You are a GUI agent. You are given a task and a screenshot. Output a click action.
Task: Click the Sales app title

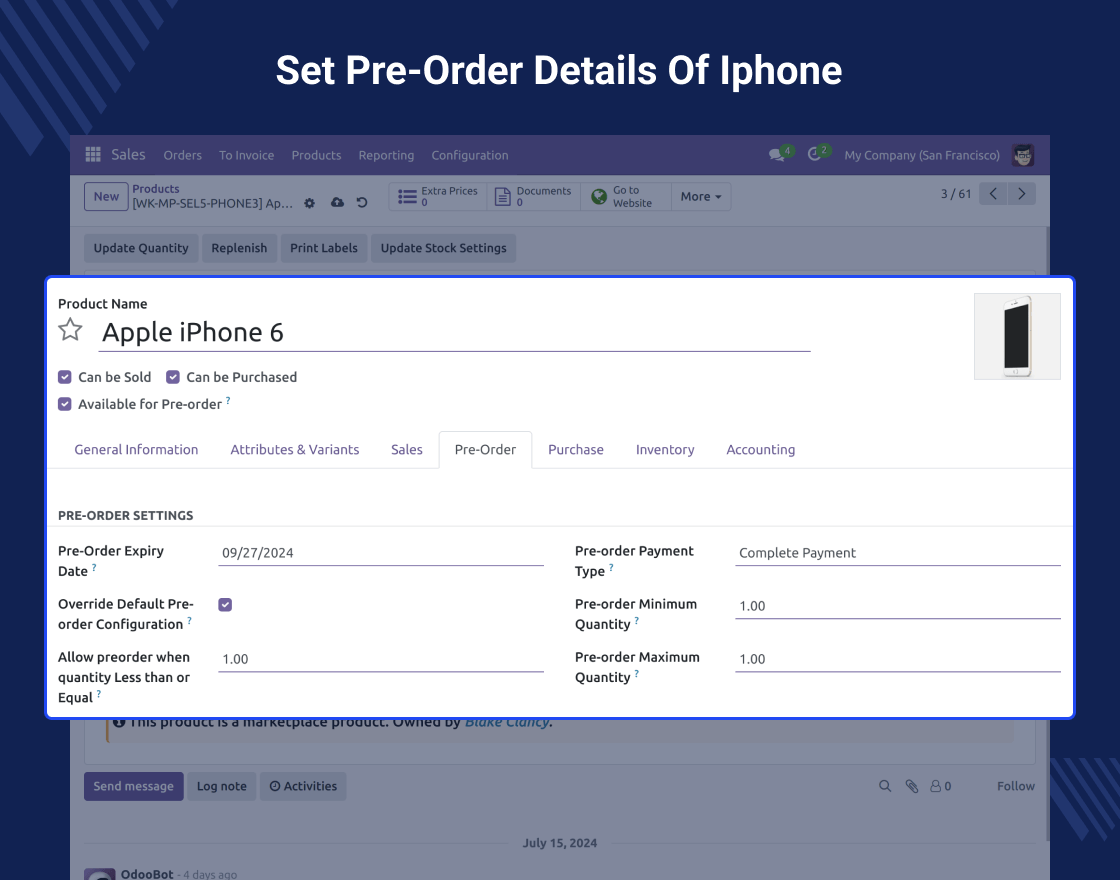coord(128,154)
